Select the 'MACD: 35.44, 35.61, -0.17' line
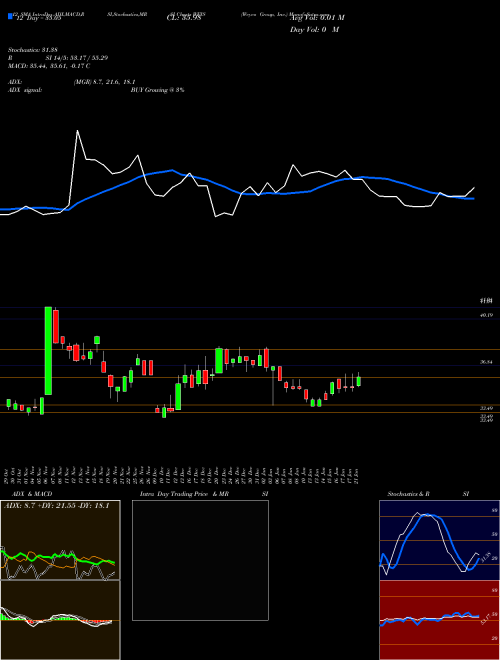Viewport: 500px width, 660px height. point(49,66)
